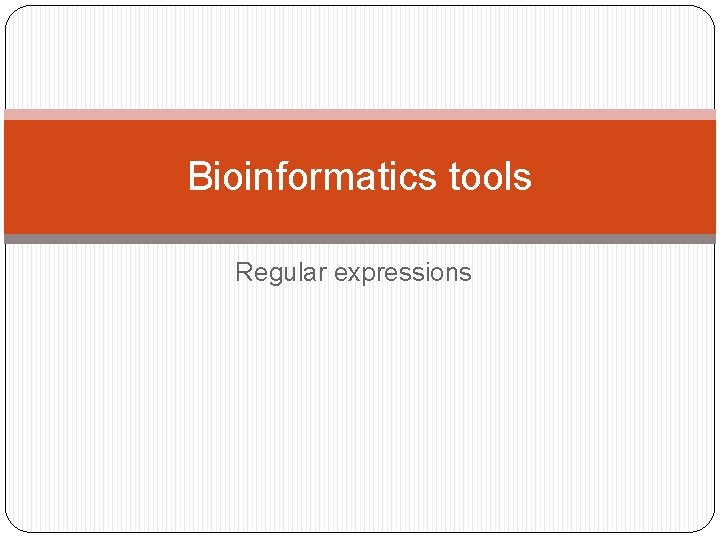Click the slide's rounded top-left corner

coord(14,14)
